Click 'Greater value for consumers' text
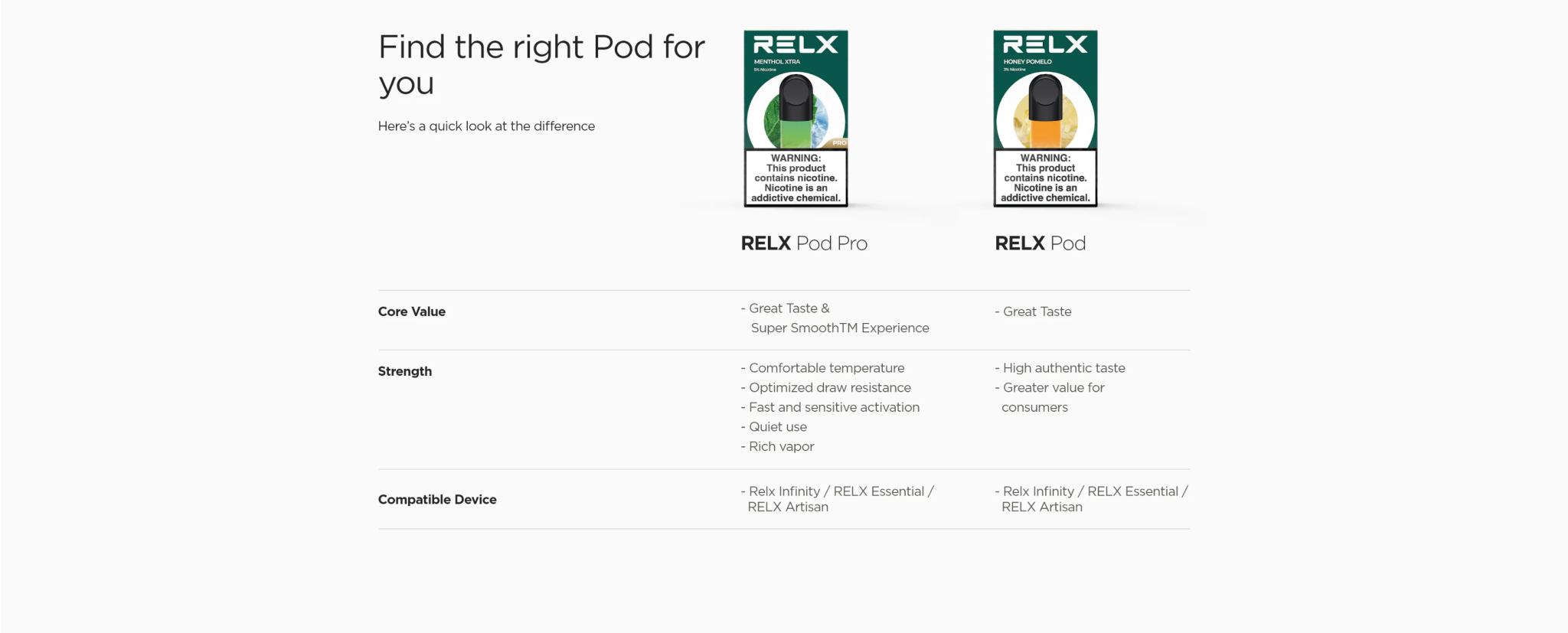Viewport: 1568px width, 633px height. click(1053, 397)
